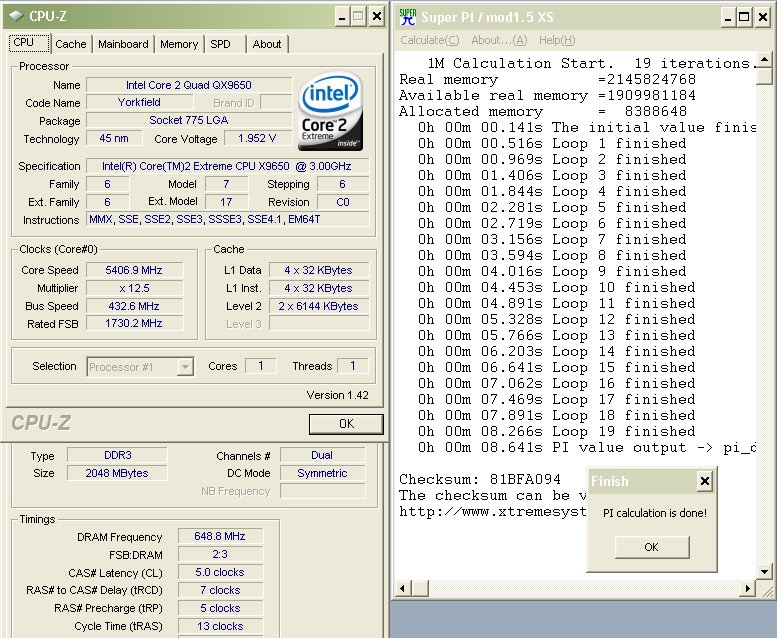Screen dimensions: 777x638
Task: Open the Mainboard tab in CPU-Z
Action: (x=123, y=44)
